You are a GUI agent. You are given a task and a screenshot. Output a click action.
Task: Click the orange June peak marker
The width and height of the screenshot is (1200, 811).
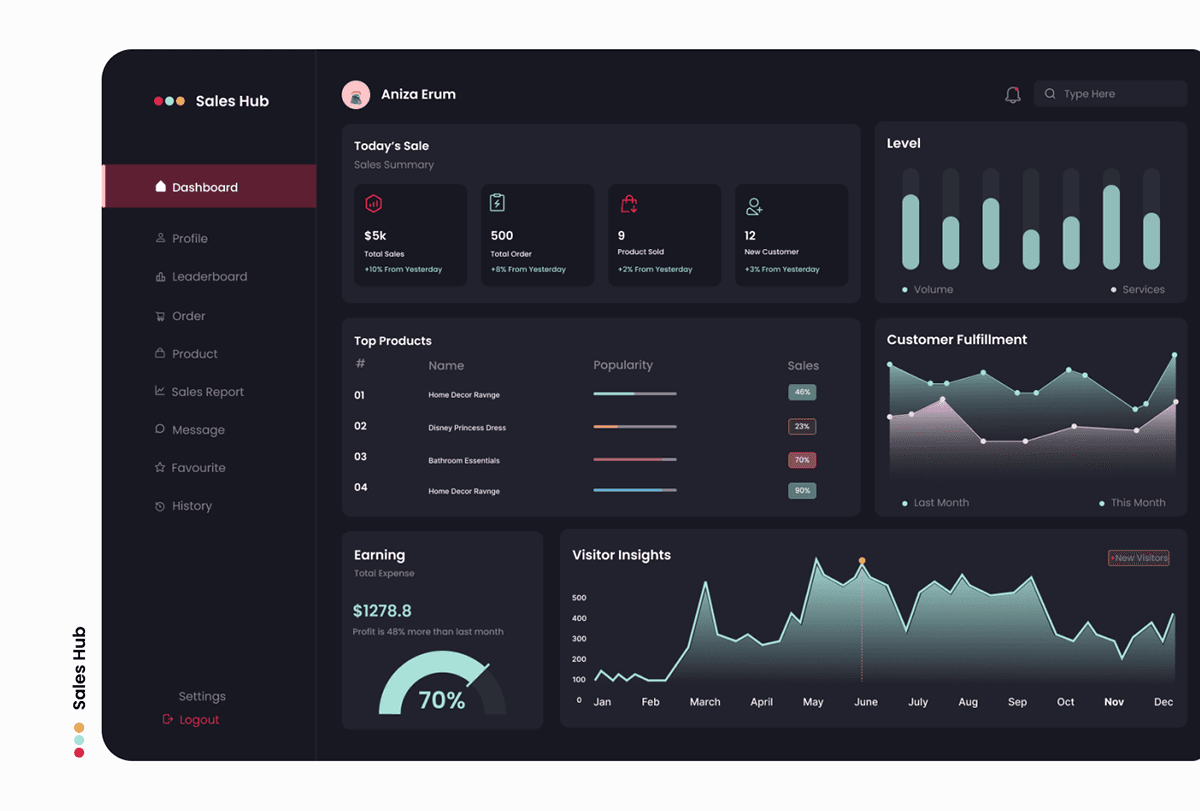coord(862,561)
